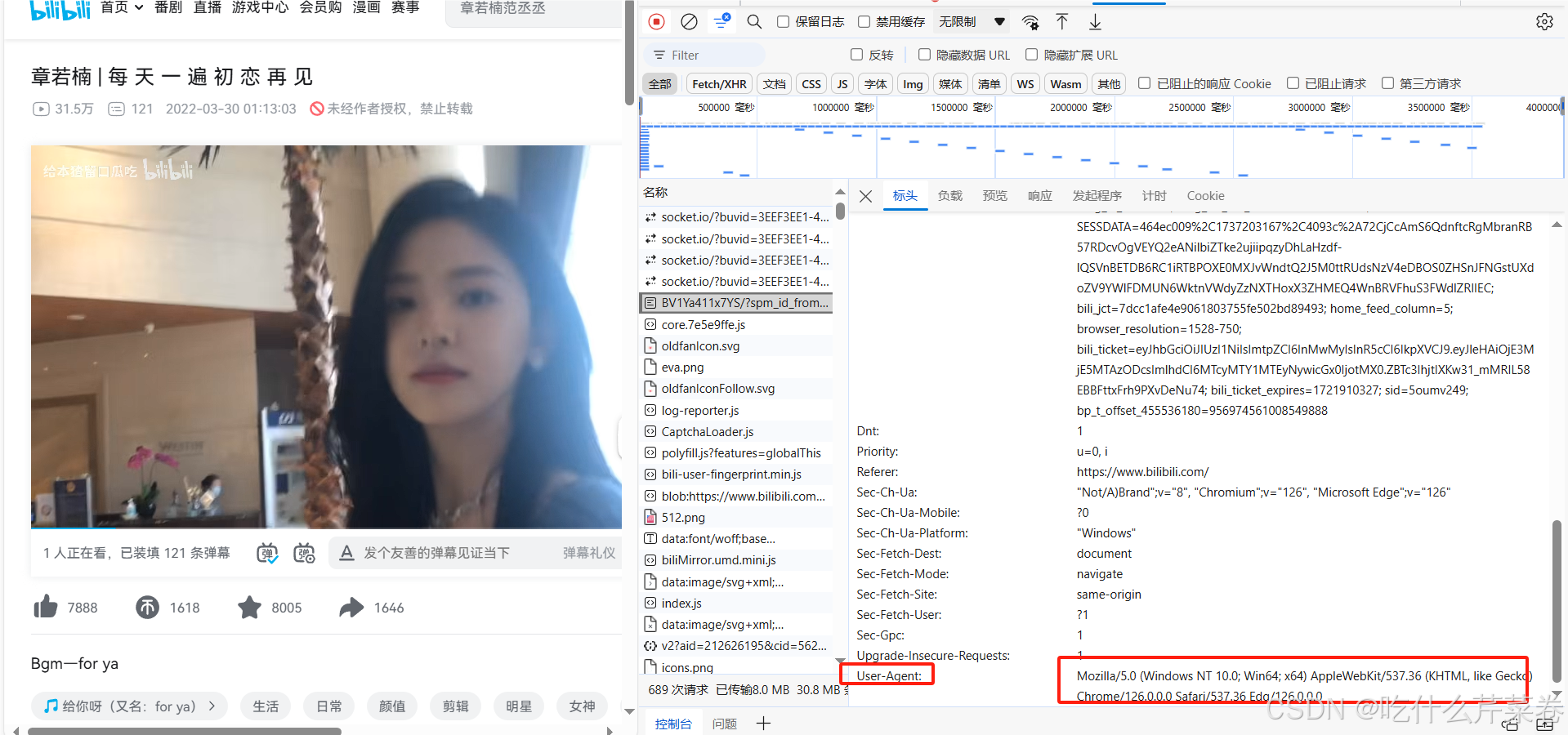Toggle 禁用缓存 checkbox
1568x735 pixels.
(864, 22)
